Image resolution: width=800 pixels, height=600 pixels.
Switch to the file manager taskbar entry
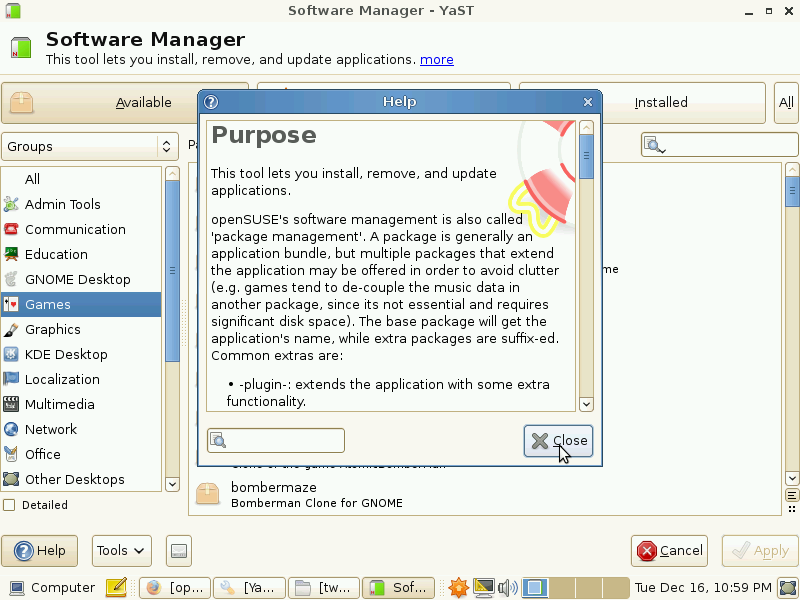(x=324, y=588)
